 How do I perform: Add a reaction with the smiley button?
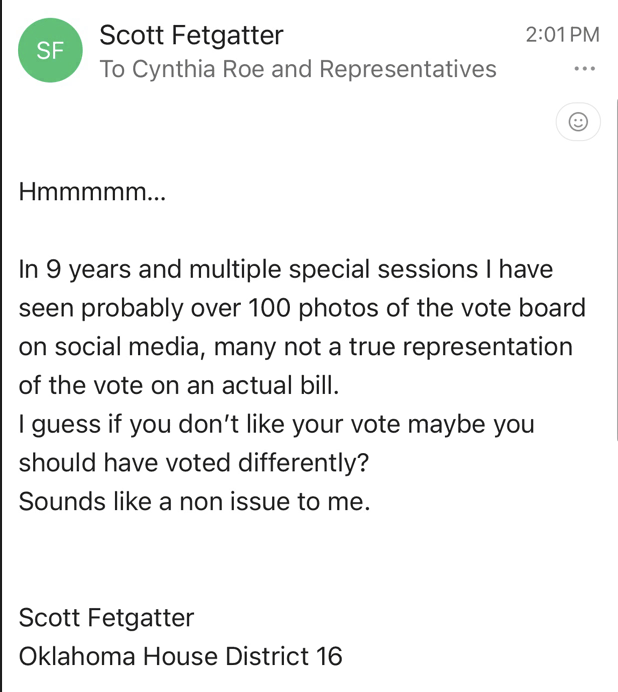[x=578, y=122]
